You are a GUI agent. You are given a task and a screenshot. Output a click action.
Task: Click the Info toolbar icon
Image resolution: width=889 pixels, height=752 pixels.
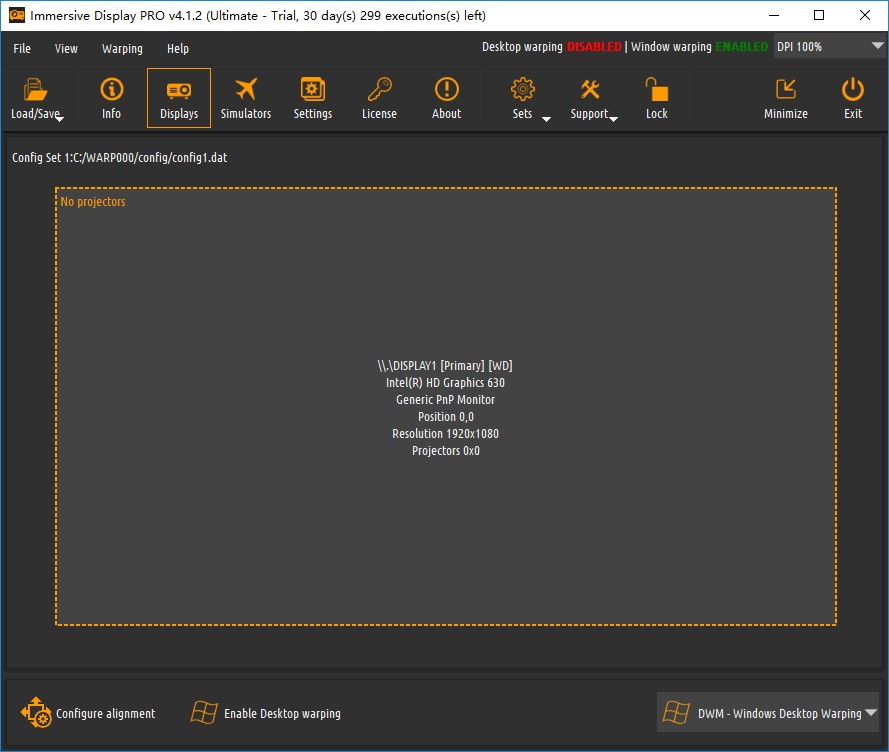point(112,90)
